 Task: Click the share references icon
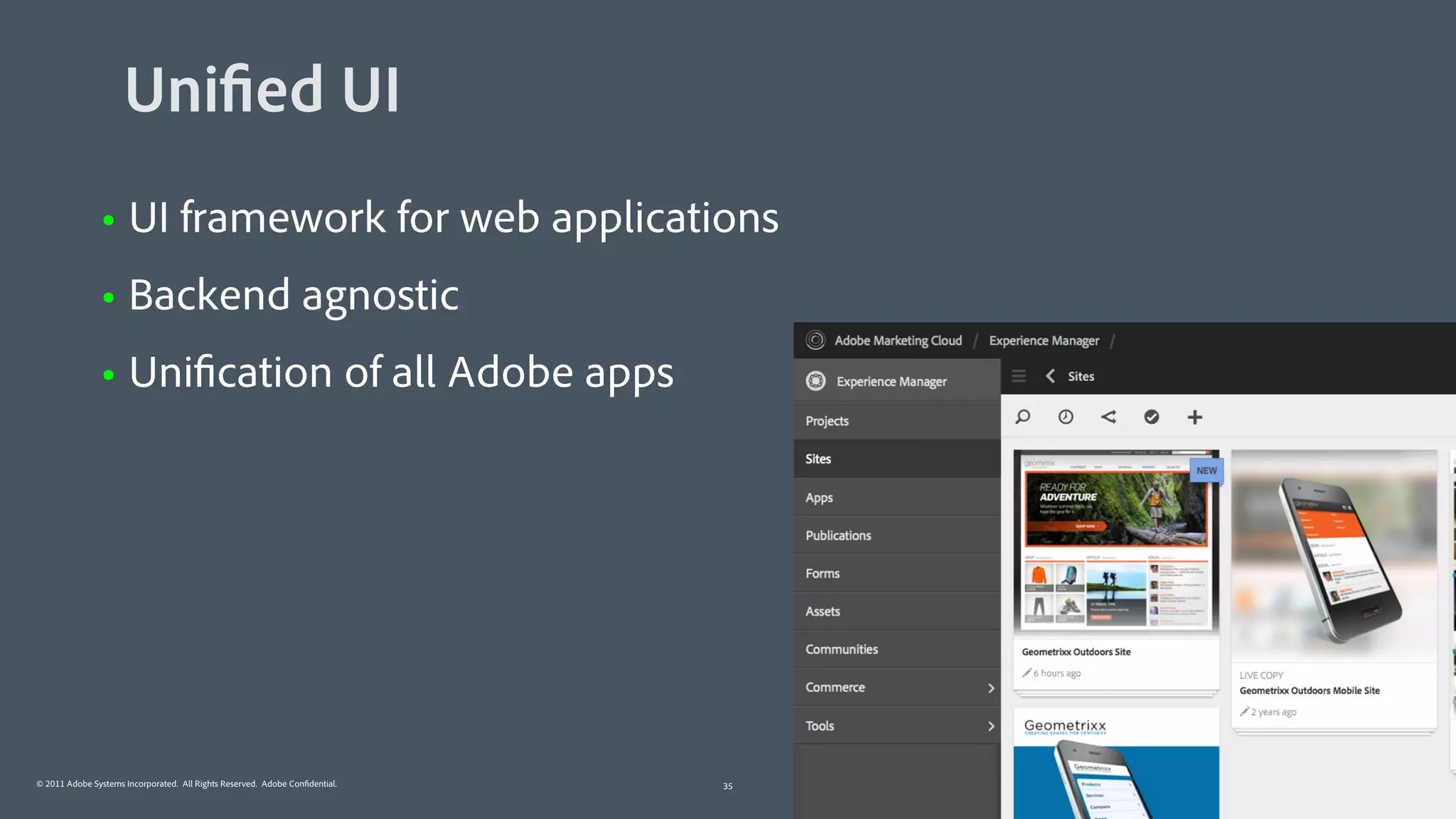1108,417
